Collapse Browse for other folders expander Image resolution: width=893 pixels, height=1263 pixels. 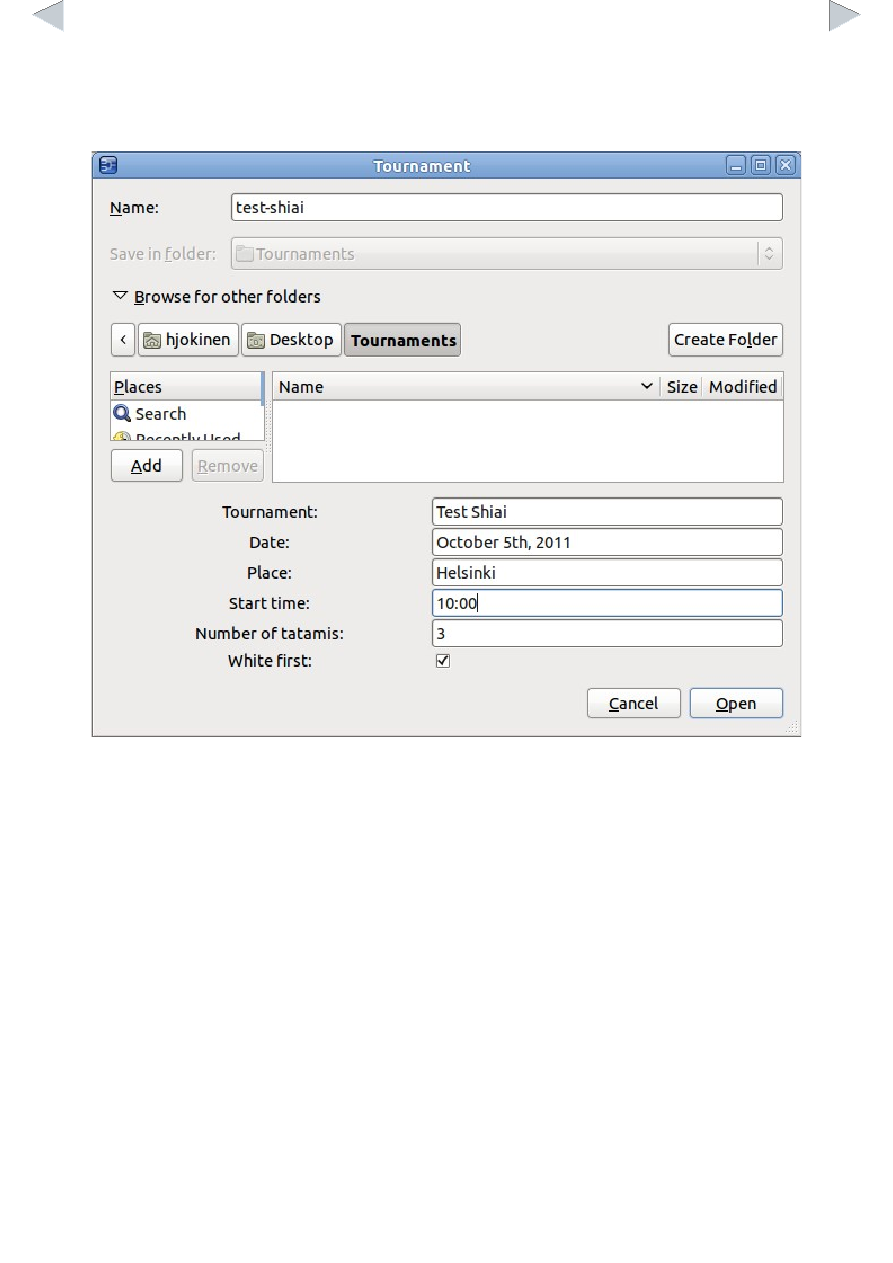coord(120,296)
